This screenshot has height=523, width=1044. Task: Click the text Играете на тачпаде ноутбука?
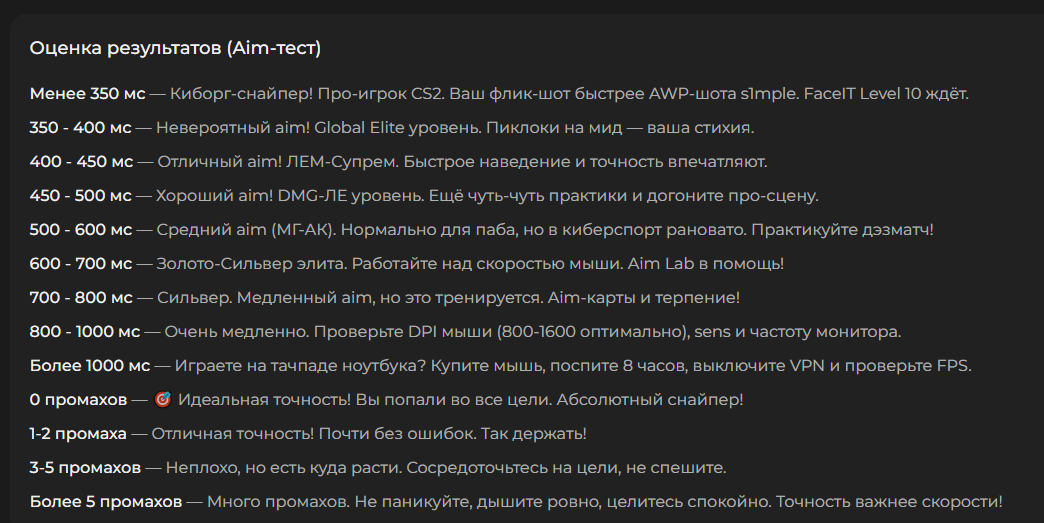tap(300, 365)
